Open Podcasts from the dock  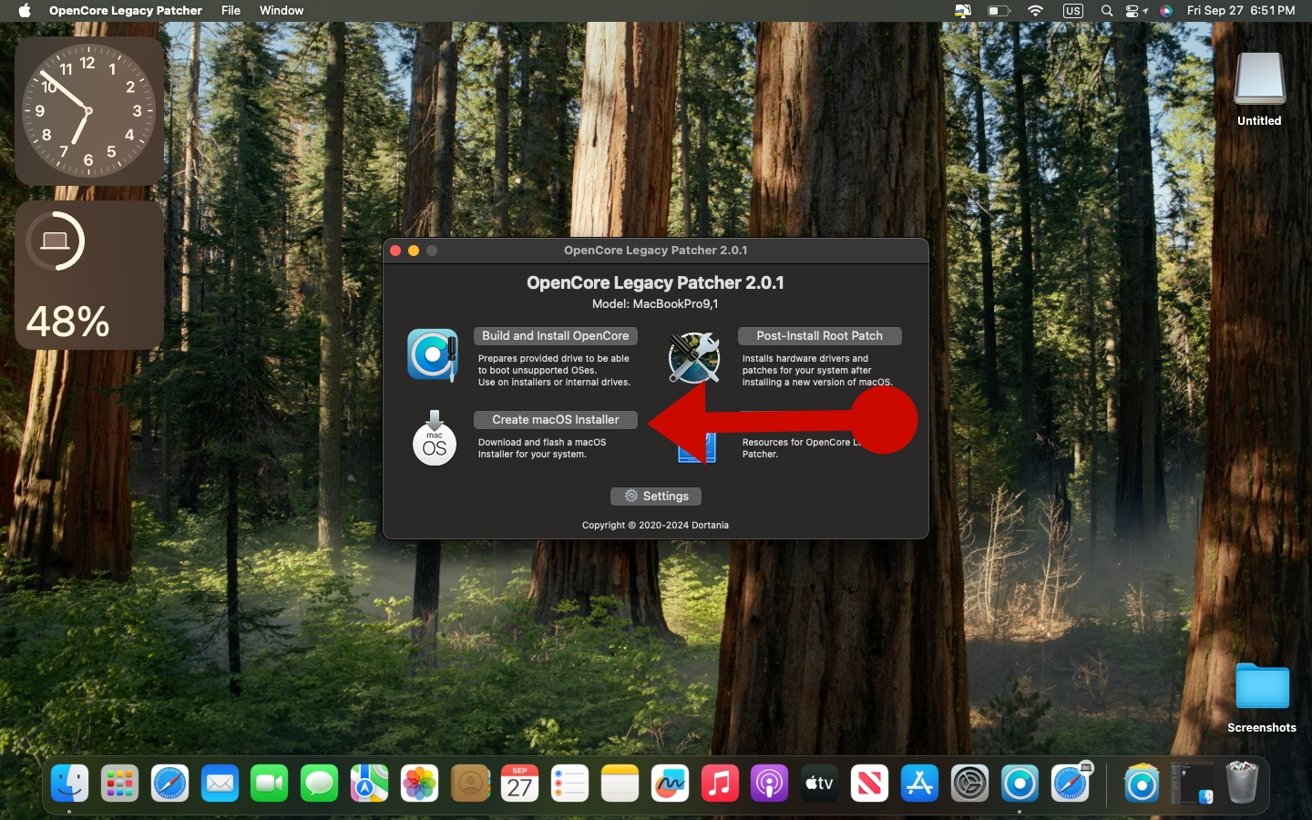[770, 783]
